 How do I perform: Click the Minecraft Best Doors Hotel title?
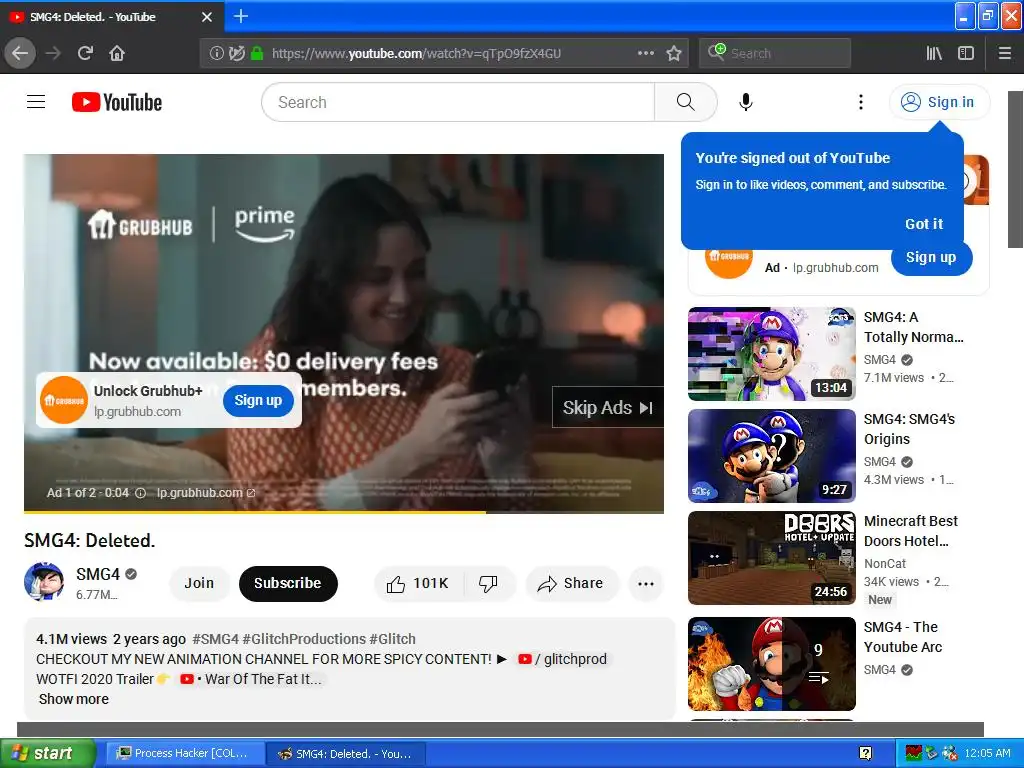tap(910, 531)
